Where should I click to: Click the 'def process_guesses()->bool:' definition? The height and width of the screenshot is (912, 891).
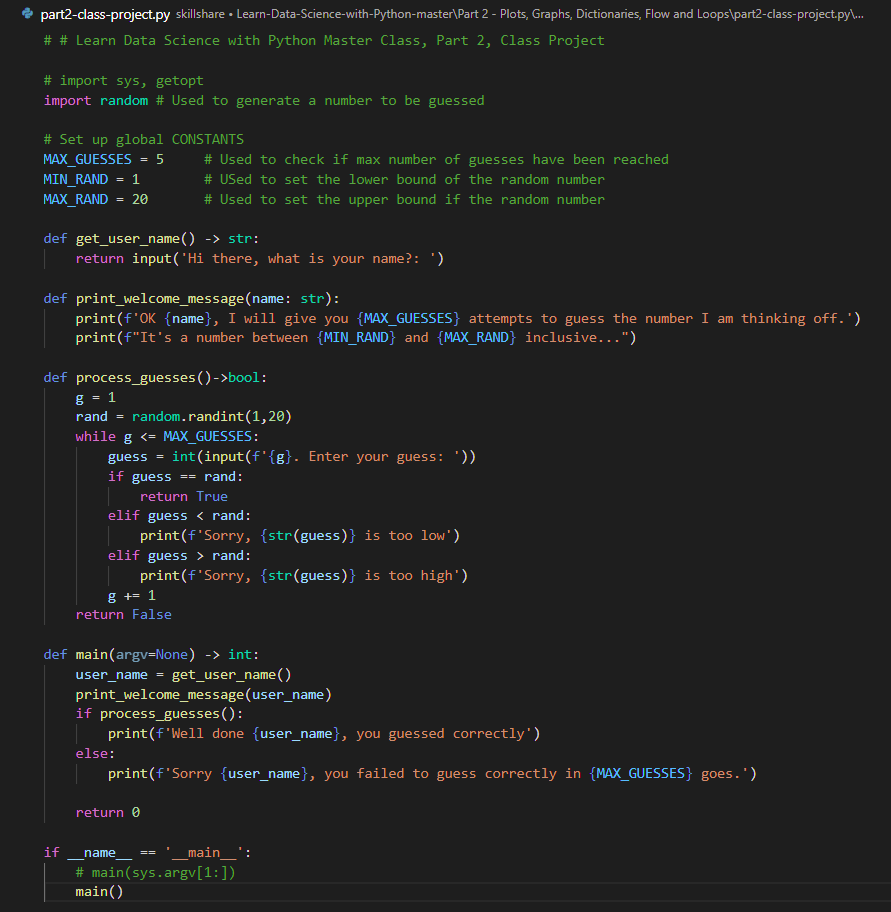click(155, 377)
